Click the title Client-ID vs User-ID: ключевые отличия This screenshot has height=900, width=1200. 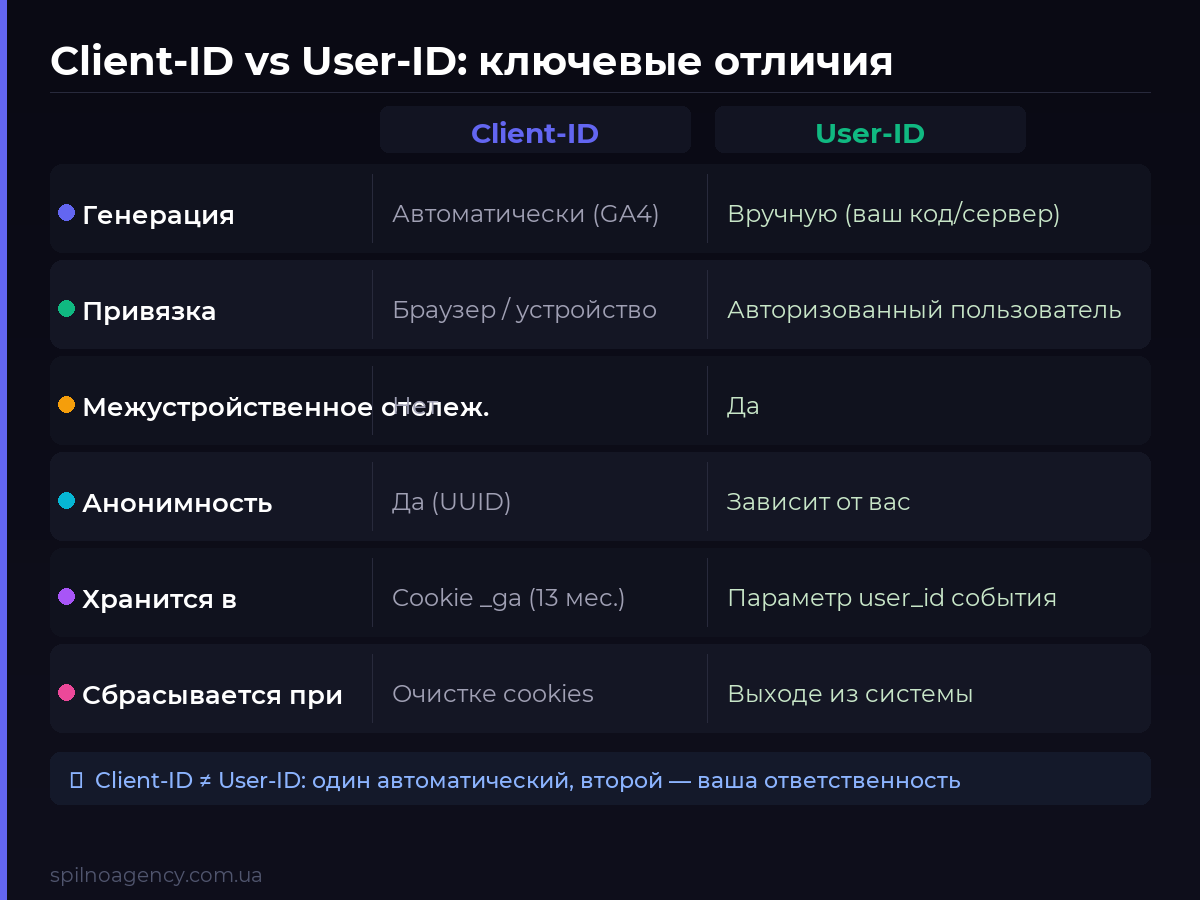(472, 62)
